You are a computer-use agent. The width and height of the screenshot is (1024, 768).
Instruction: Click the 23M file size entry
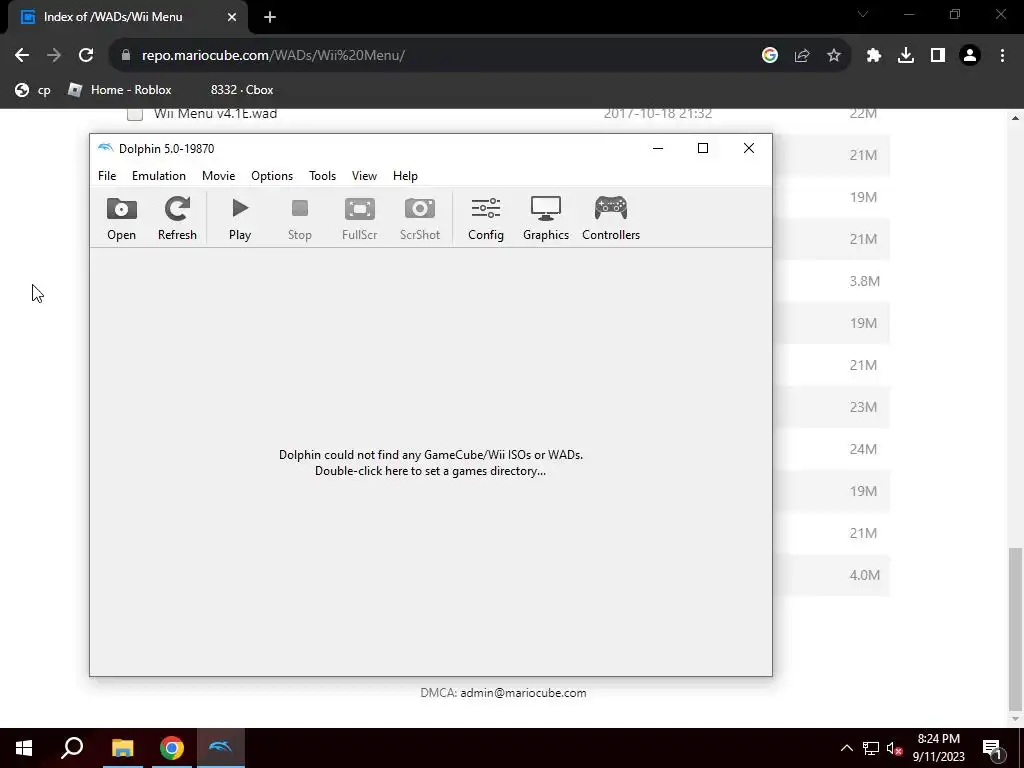[863, 408]
